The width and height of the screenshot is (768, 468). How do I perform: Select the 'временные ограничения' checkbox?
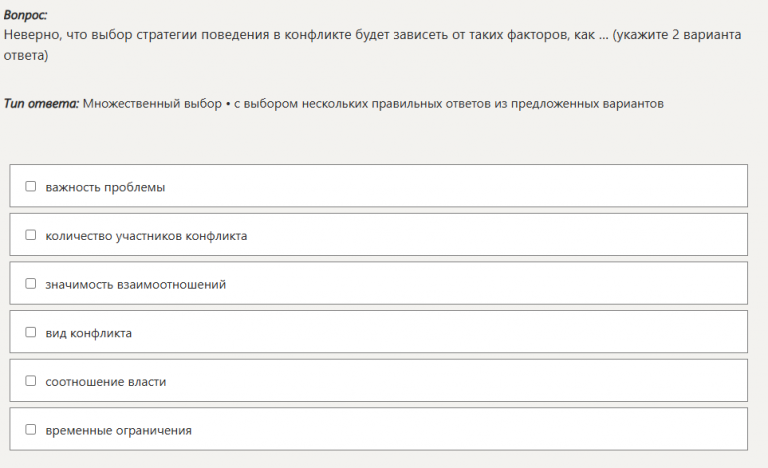tap(30, 429)
